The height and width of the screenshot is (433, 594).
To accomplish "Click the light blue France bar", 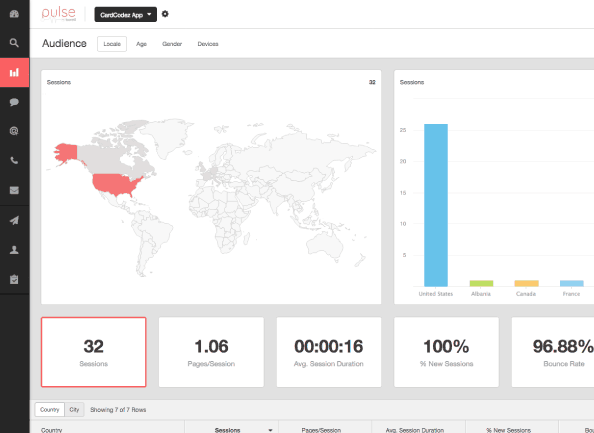I will (572, 283).
